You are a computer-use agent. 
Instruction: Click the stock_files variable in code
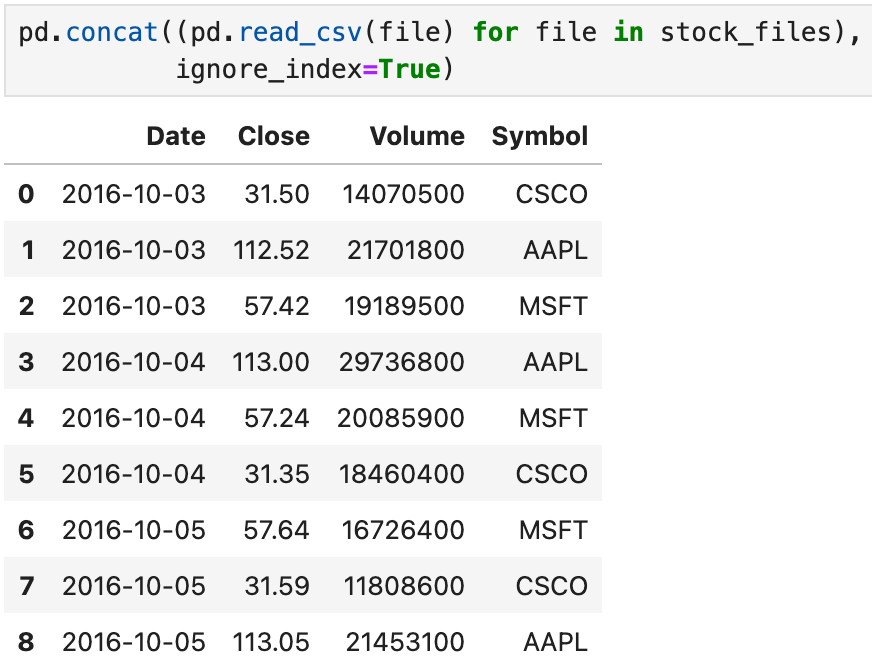(745, 32)
